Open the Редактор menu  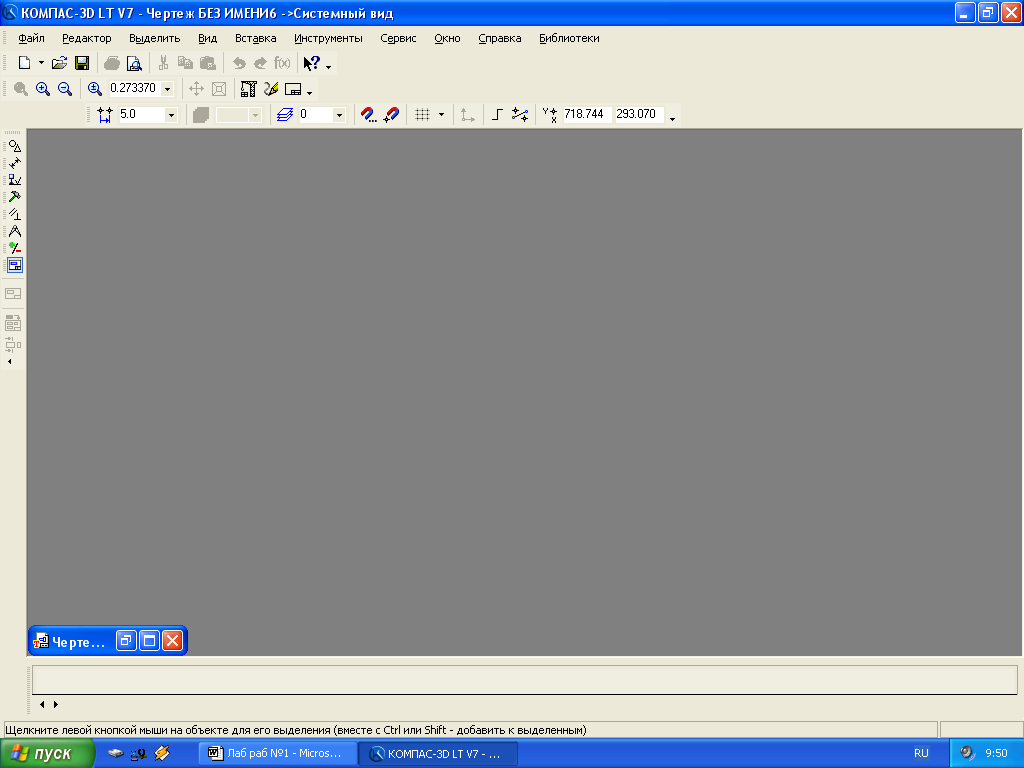tap(87, 38)
